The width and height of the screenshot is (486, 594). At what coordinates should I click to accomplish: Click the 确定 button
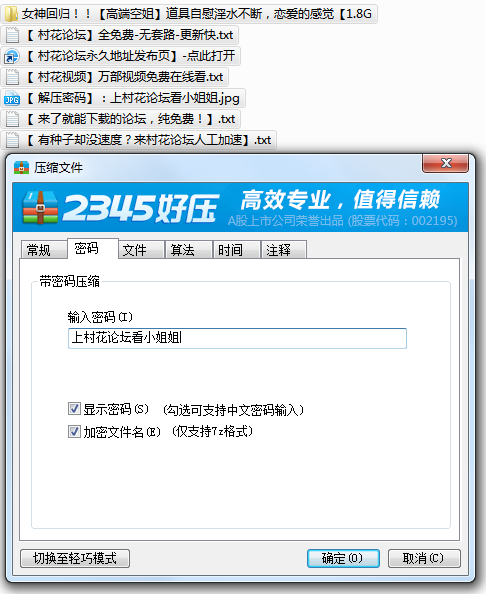[x=343, y=558]
